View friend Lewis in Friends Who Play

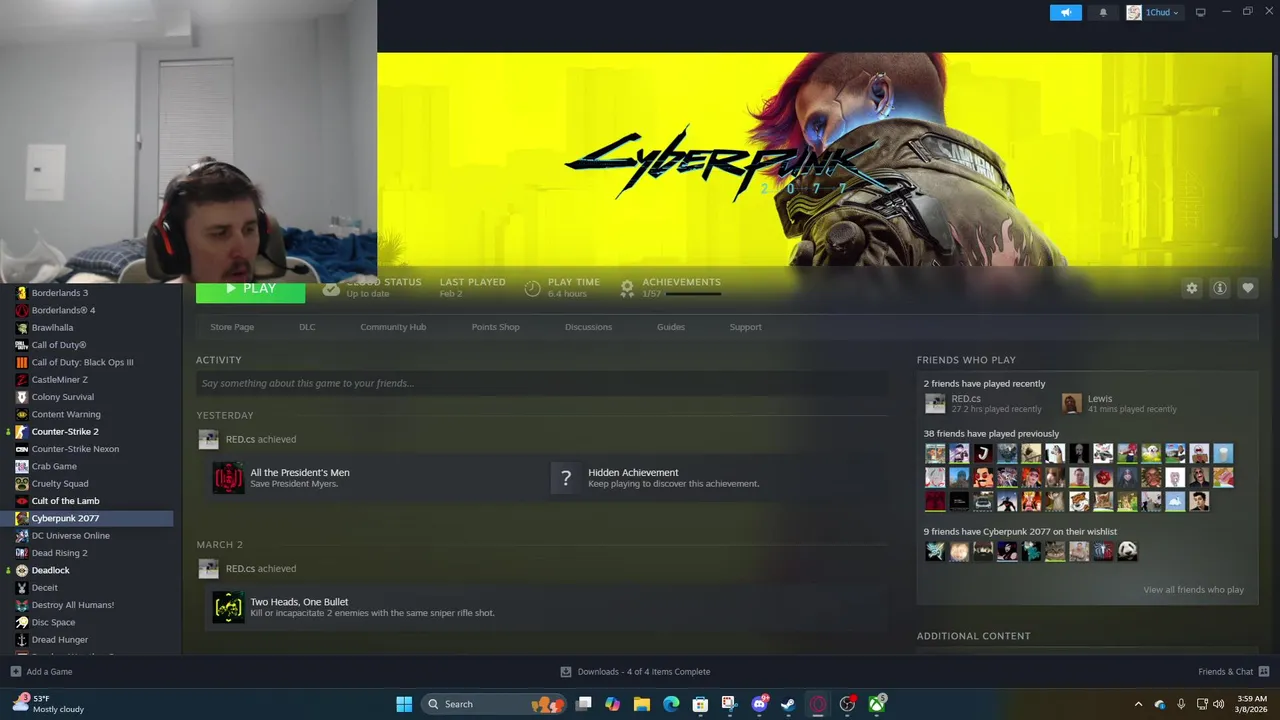(1119, 403)
